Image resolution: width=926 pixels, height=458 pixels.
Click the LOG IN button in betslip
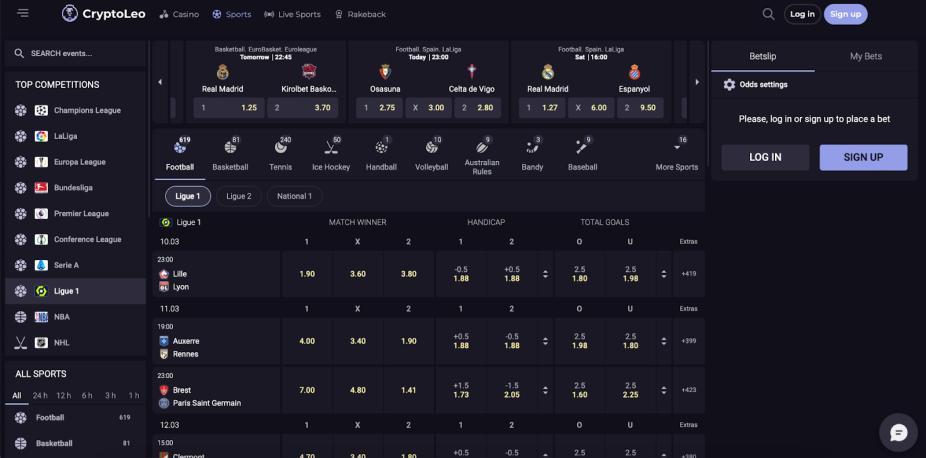click(765, 157)
